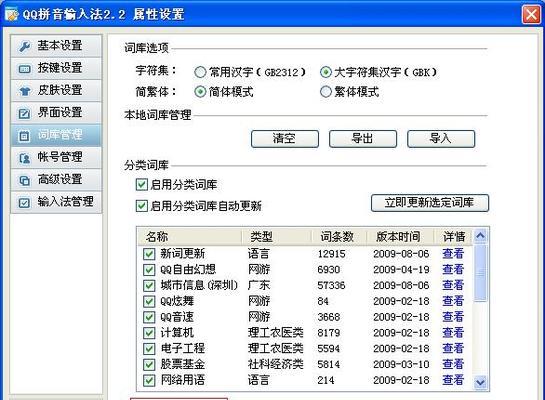Uncheck the QQ音速 dictionary checkbox

(x=149, y=317)
